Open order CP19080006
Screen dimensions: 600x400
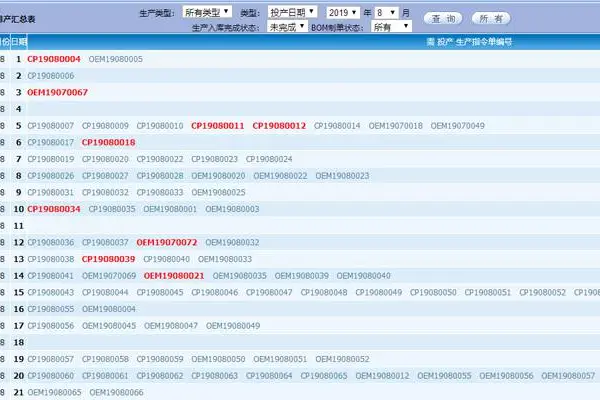tap(51, 76)
